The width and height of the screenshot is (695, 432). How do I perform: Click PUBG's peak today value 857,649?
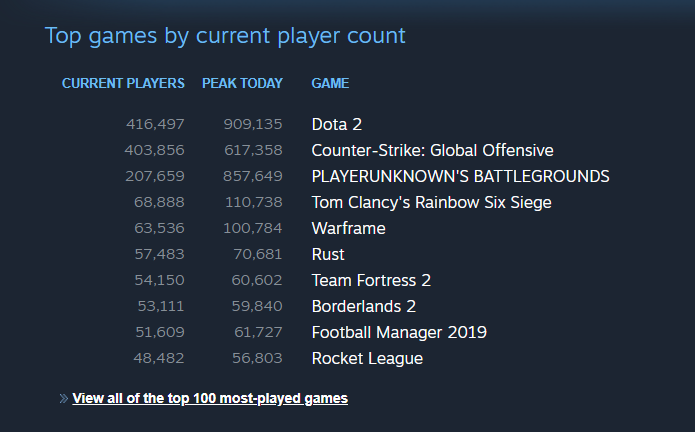(253, 177)
